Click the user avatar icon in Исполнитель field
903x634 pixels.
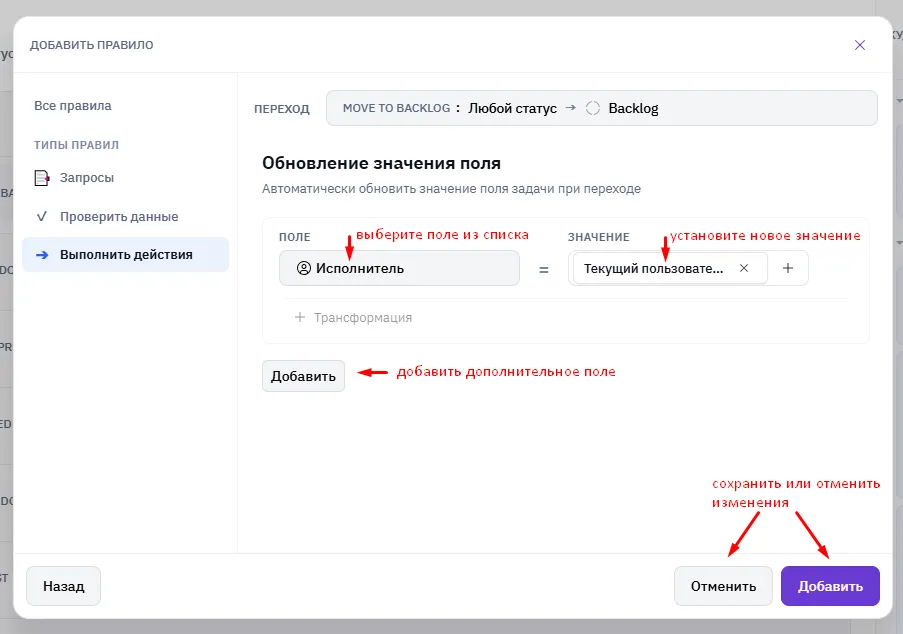click(303, 268)
